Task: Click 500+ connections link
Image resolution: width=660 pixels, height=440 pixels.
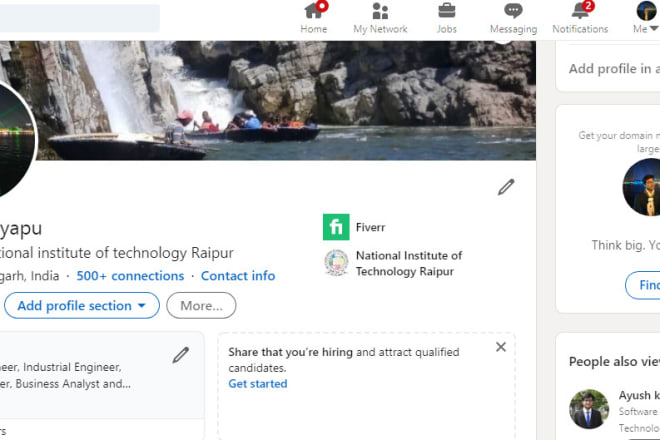Action: (130, 276)
